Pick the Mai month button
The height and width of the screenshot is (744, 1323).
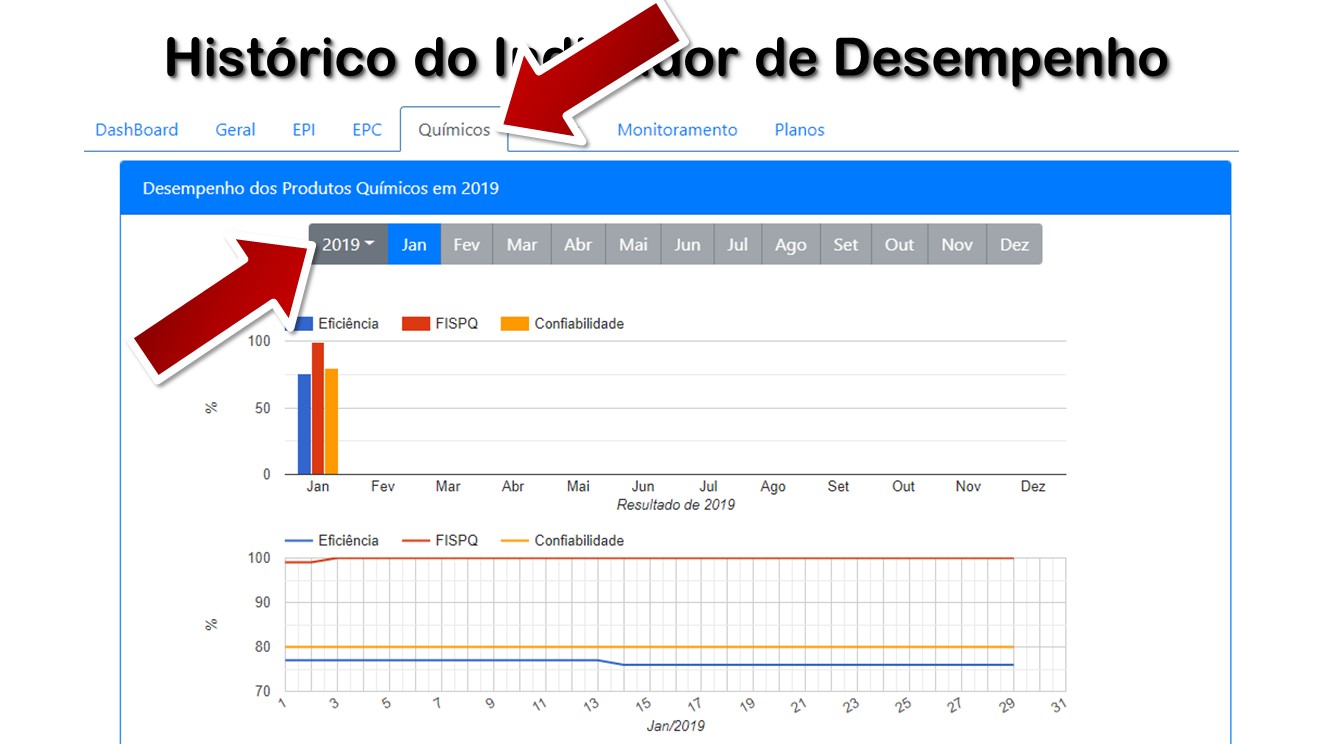[633, 244]
